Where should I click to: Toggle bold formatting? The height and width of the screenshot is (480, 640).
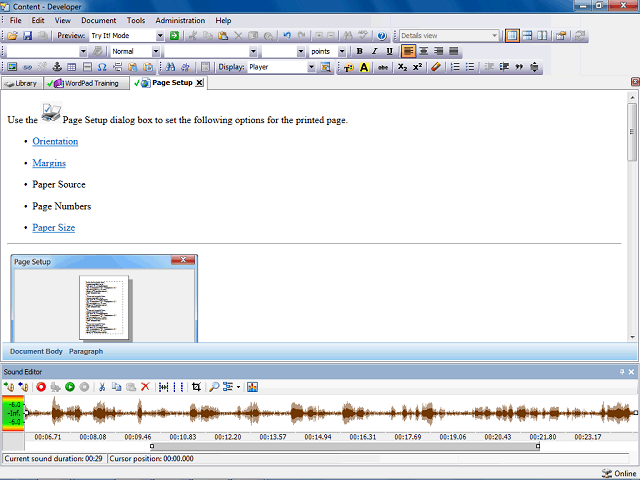point(360,51)
